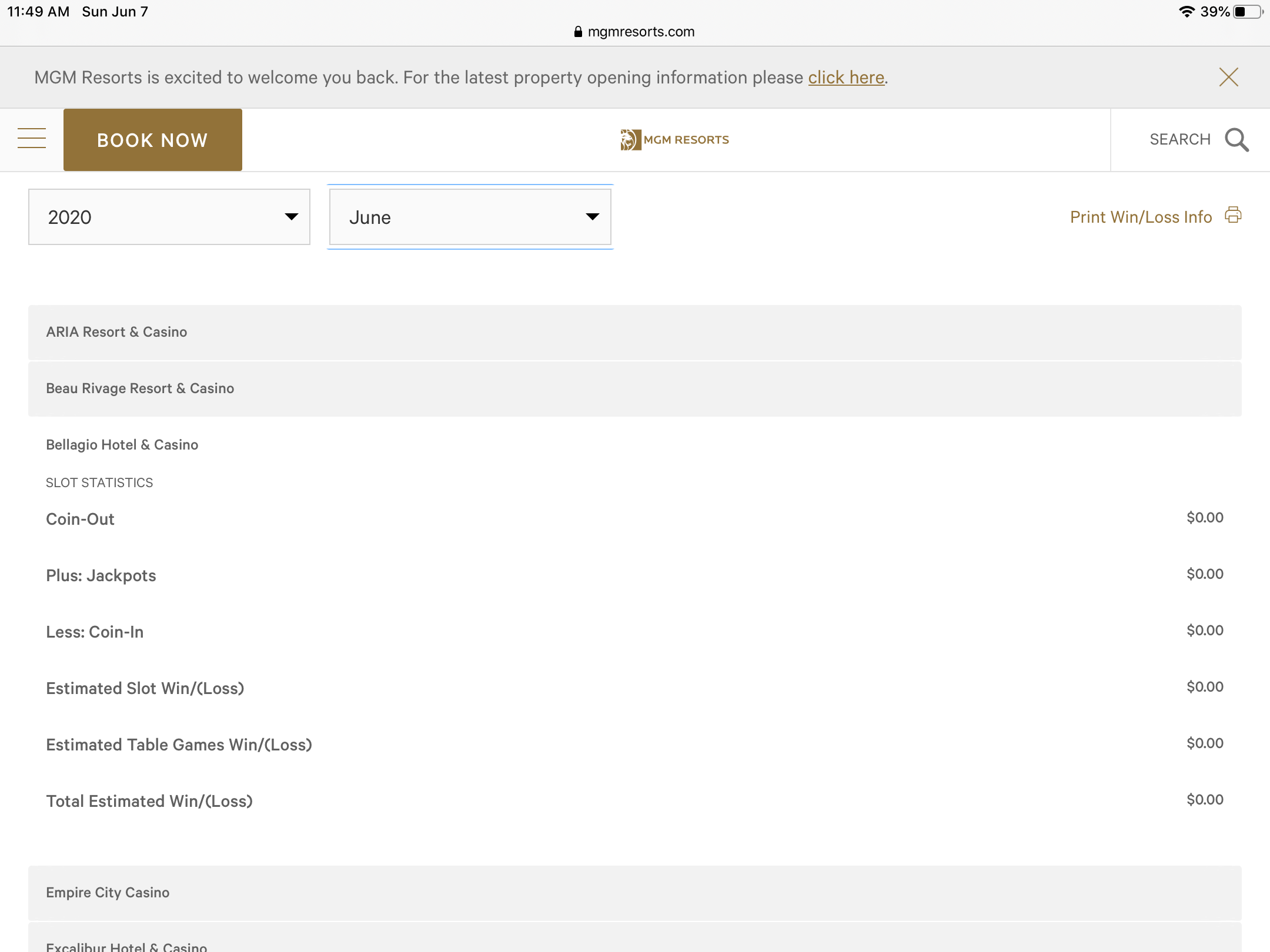The height and width of the screenshot is (952, 1270).
Task: Select the Estimated Slot Win/(Loss) label
Action: coord(145,688)
